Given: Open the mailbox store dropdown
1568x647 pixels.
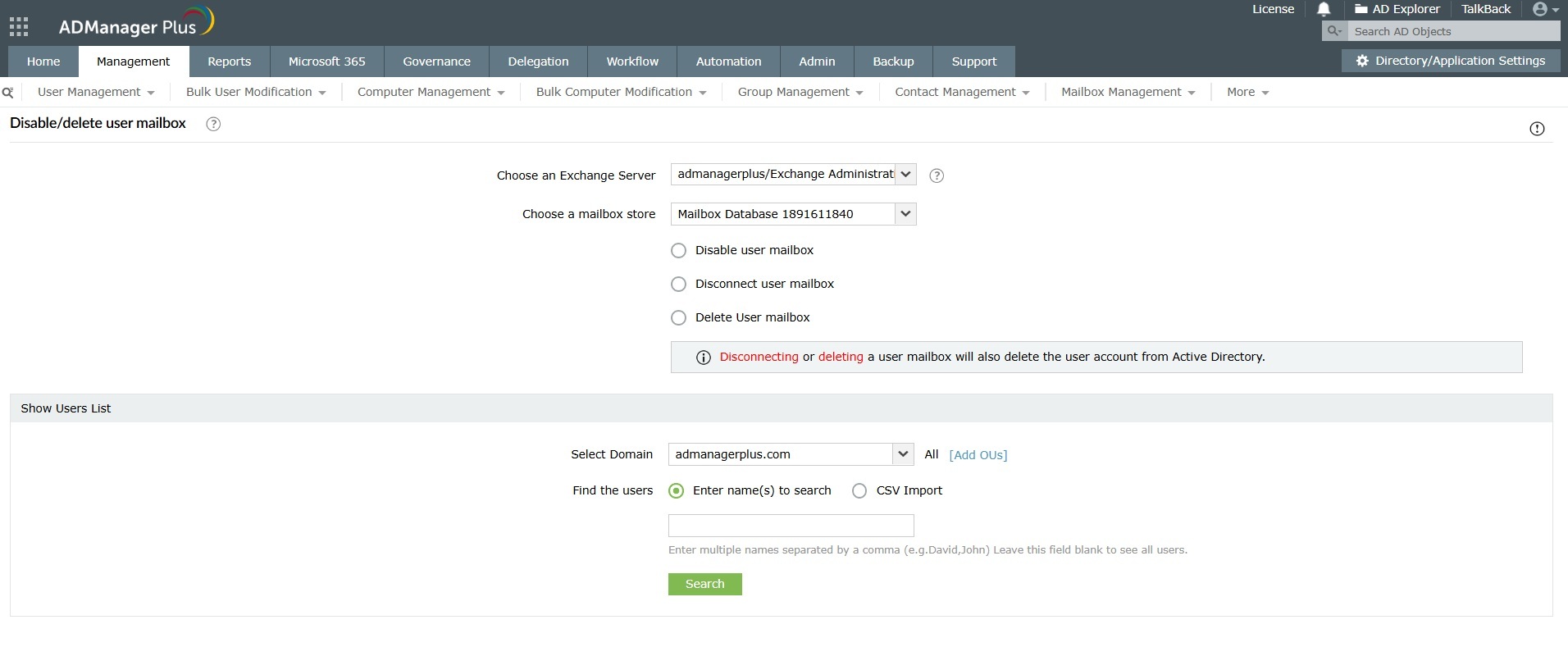Looking at the screenshot, I should point(793,214).
